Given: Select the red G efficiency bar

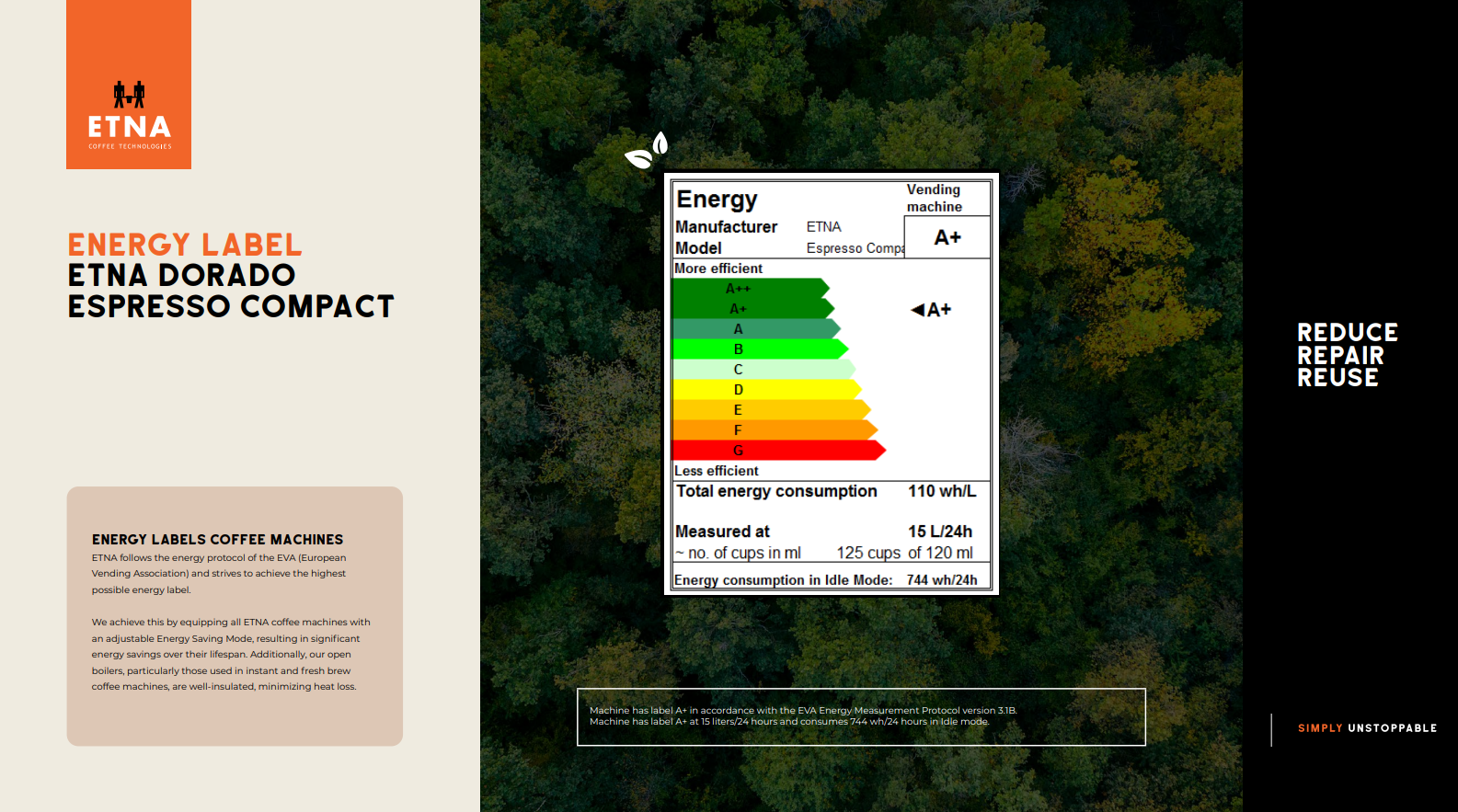Looking at the screenshot, I should 779,451.
